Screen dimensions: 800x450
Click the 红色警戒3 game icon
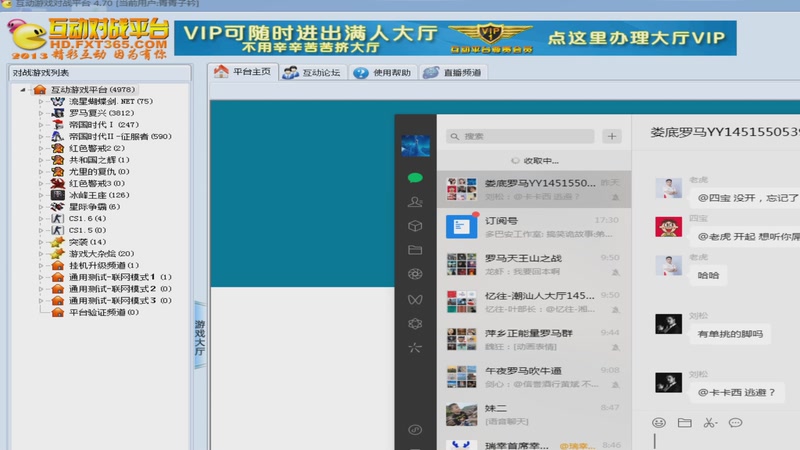(x=57, y=183)
